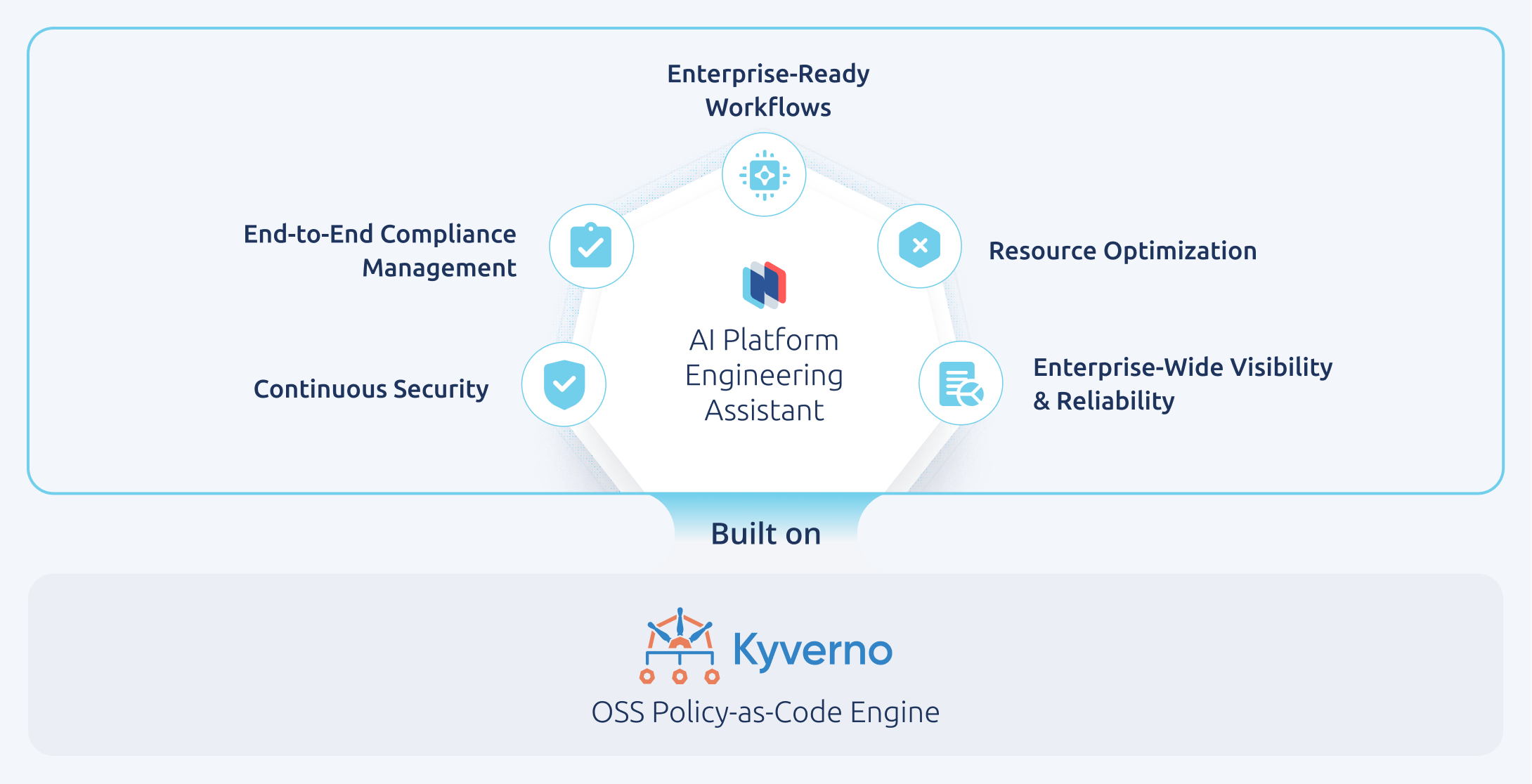Click the Kyverno wordmark text
This screenshot has height=784, width=1532.
[812, 650]
